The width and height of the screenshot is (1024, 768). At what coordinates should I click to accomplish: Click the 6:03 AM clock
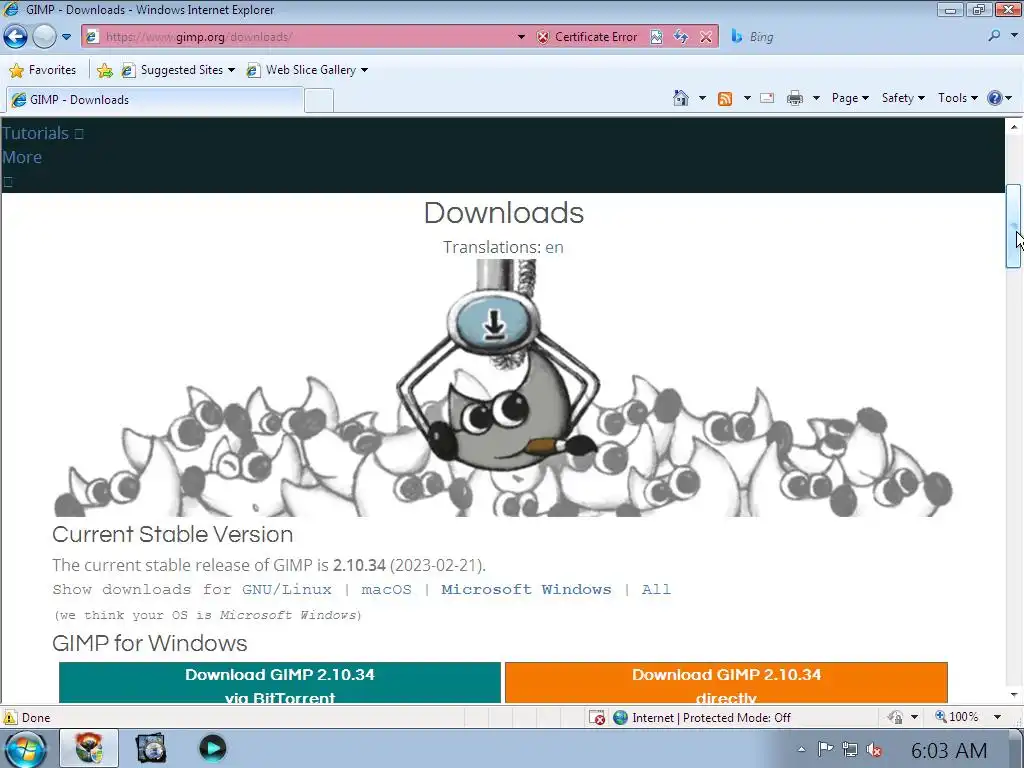[x=949, y=750]
